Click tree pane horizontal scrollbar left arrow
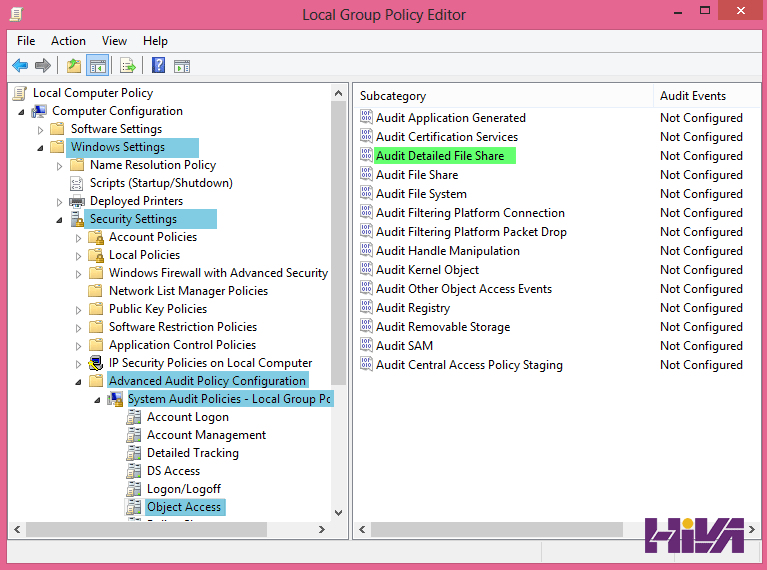The height and width of the screenshot is (570, 767). 18,529
